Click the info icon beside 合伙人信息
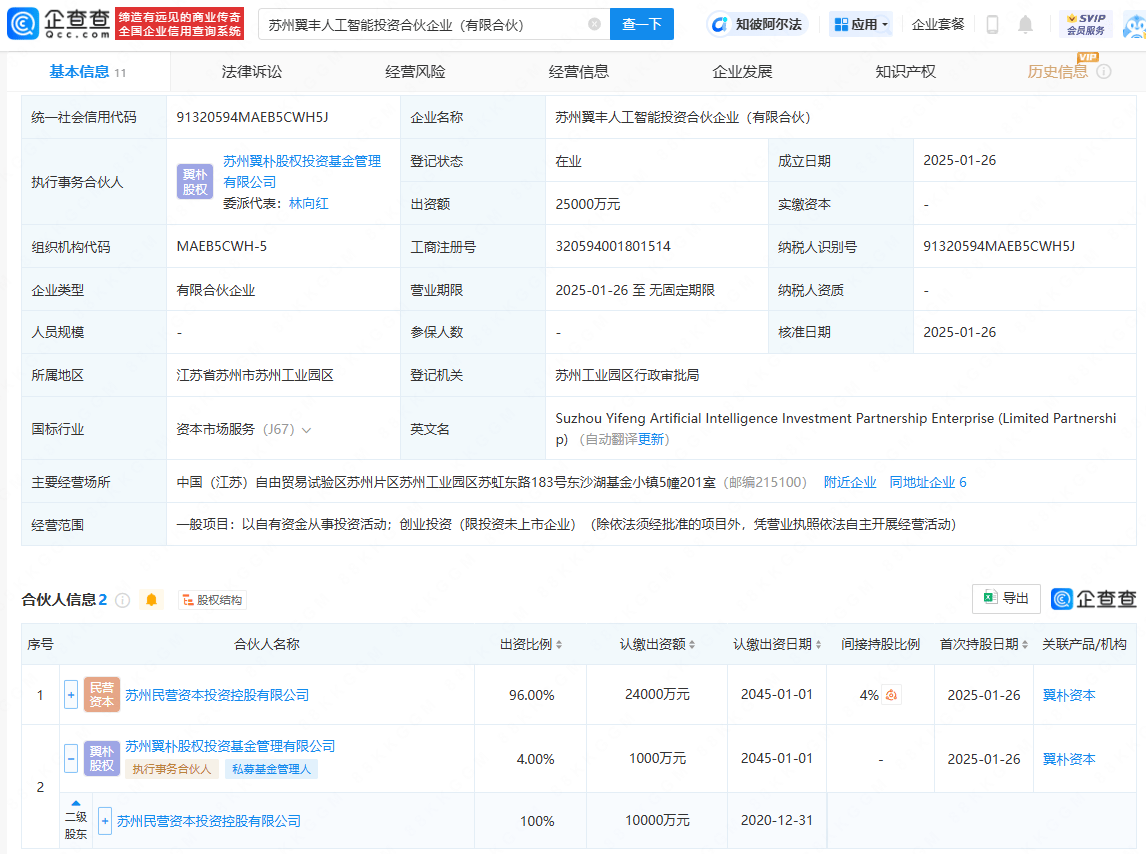 [x=123, y=600]
